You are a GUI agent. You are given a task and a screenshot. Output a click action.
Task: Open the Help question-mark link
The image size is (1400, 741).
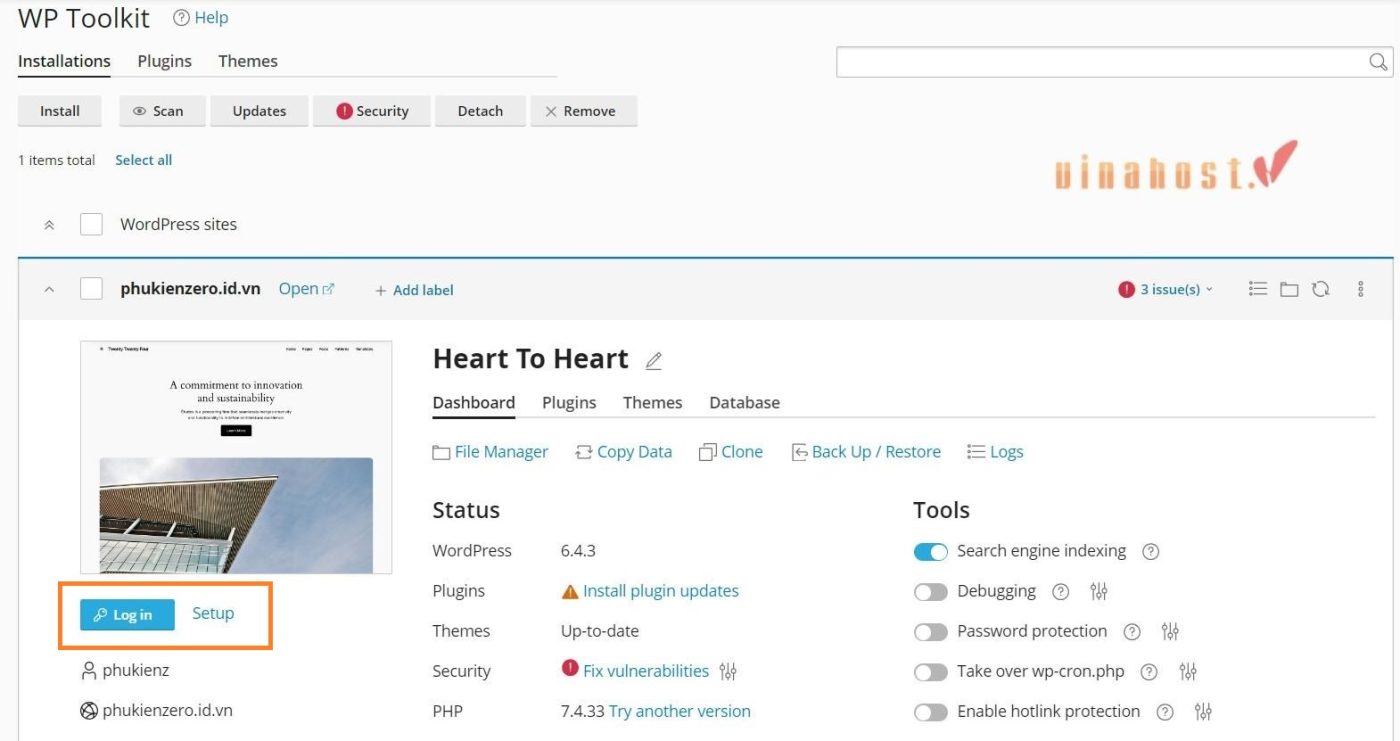[x=200, y=18]
